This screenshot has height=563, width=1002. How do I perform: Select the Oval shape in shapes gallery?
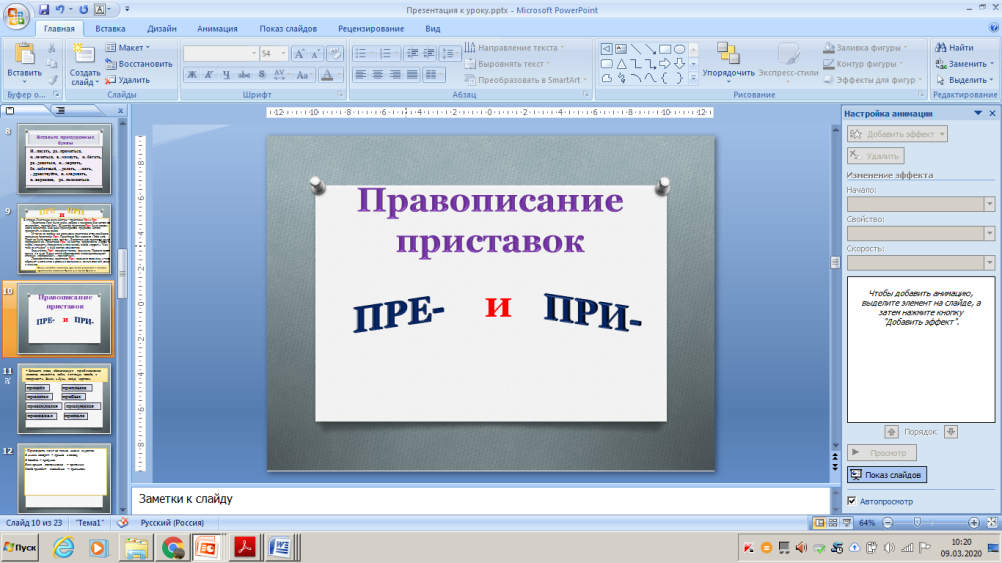pos(679,49)
